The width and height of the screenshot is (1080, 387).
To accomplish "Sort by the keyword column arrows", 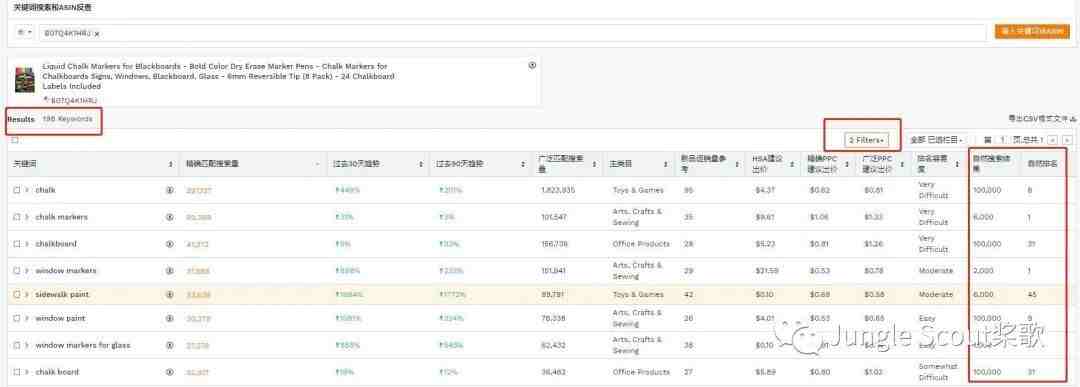I will tap(170, 165).
